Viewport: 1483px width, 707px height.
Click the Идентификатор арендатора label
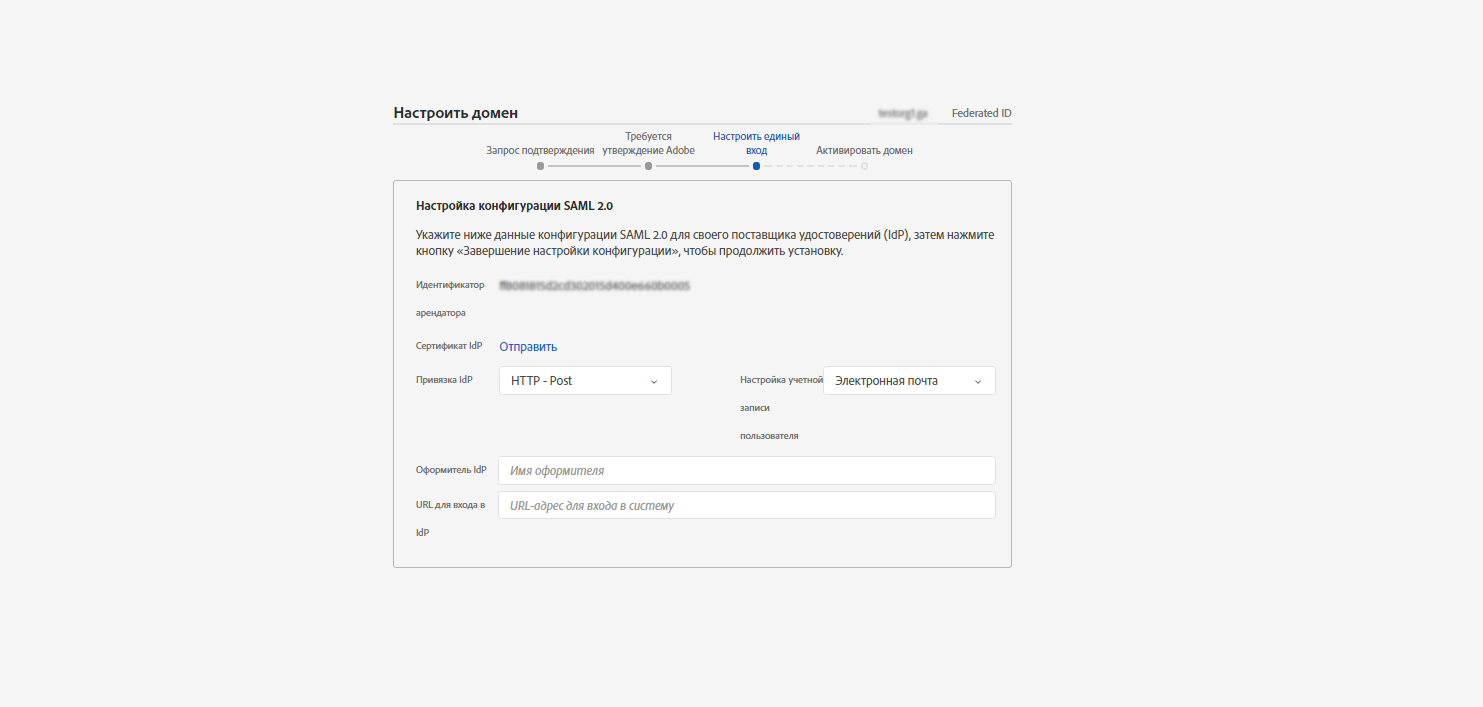click(450, 299)
